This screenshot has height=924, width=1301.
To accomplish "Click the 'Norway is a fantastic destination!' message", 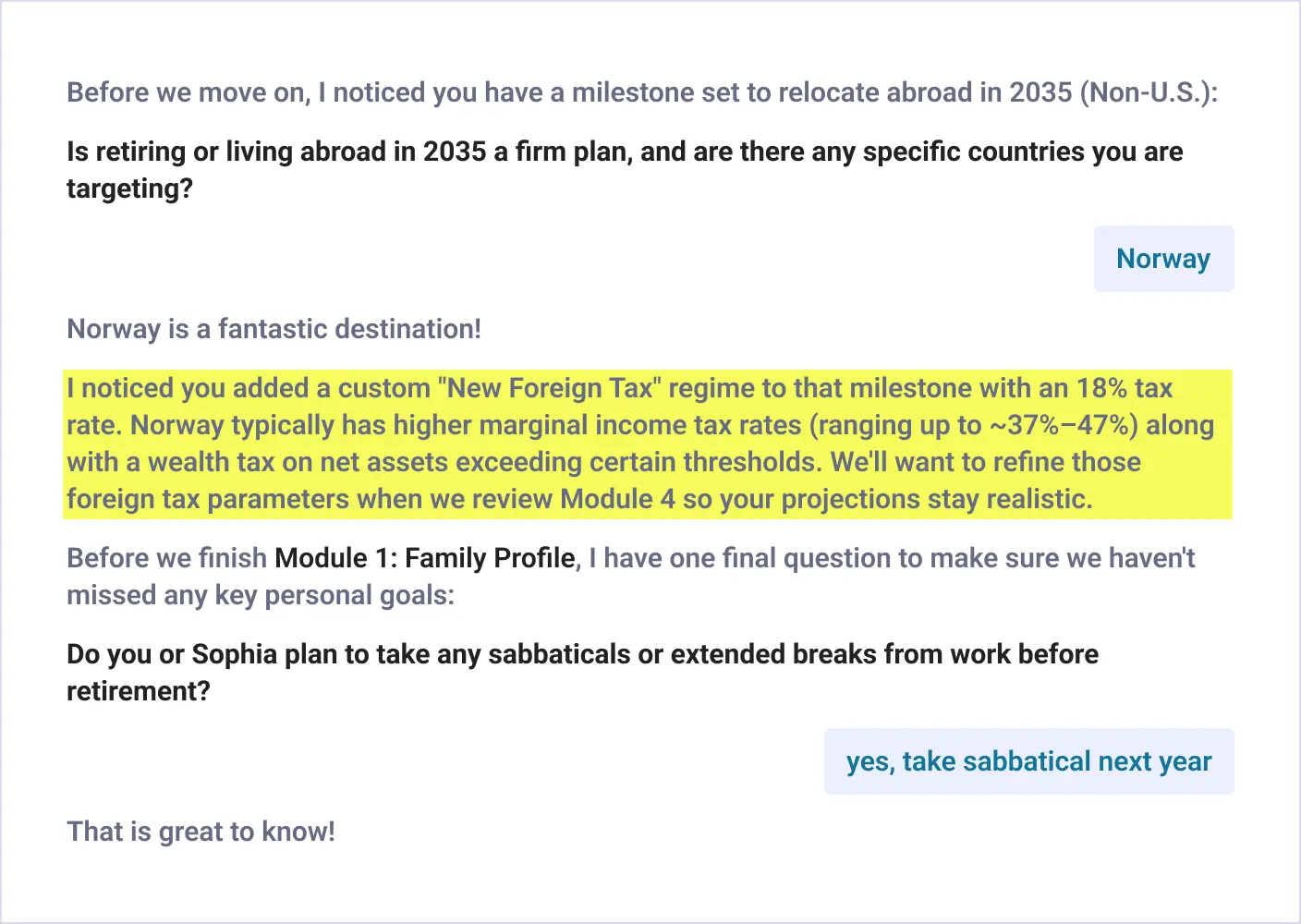I will tap(274, 329).
